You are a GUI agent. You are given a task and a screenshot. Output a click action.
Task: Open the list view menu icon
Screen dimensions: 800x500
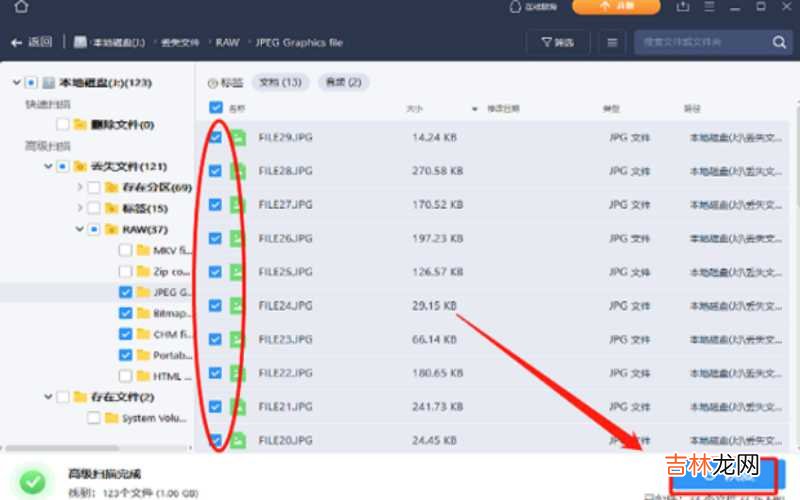[x=612, y=43]
